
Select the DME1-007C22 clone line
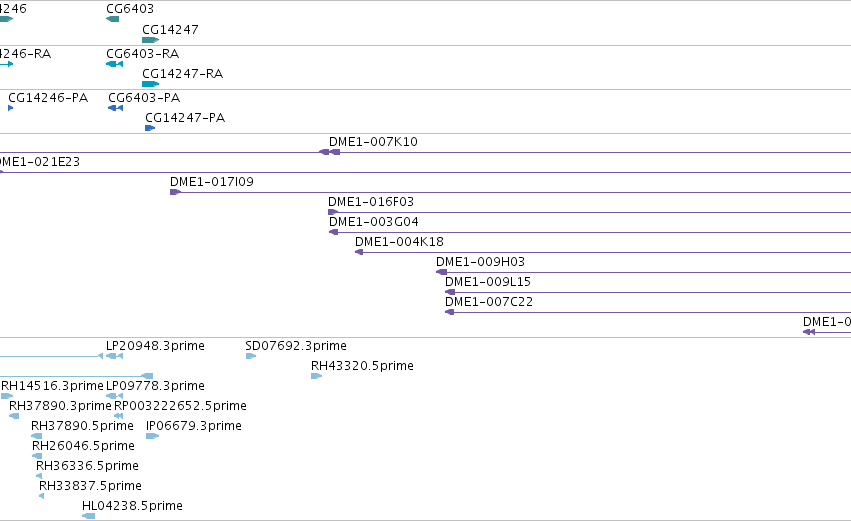pos(648,312)
